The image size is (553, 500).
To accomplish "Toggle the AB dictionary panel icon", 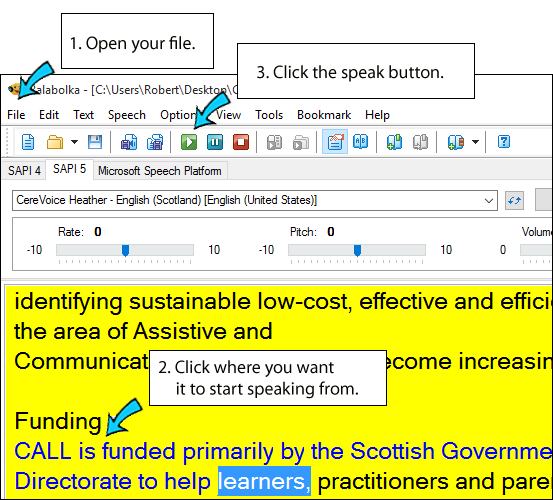I will click(x=360, y=142).
